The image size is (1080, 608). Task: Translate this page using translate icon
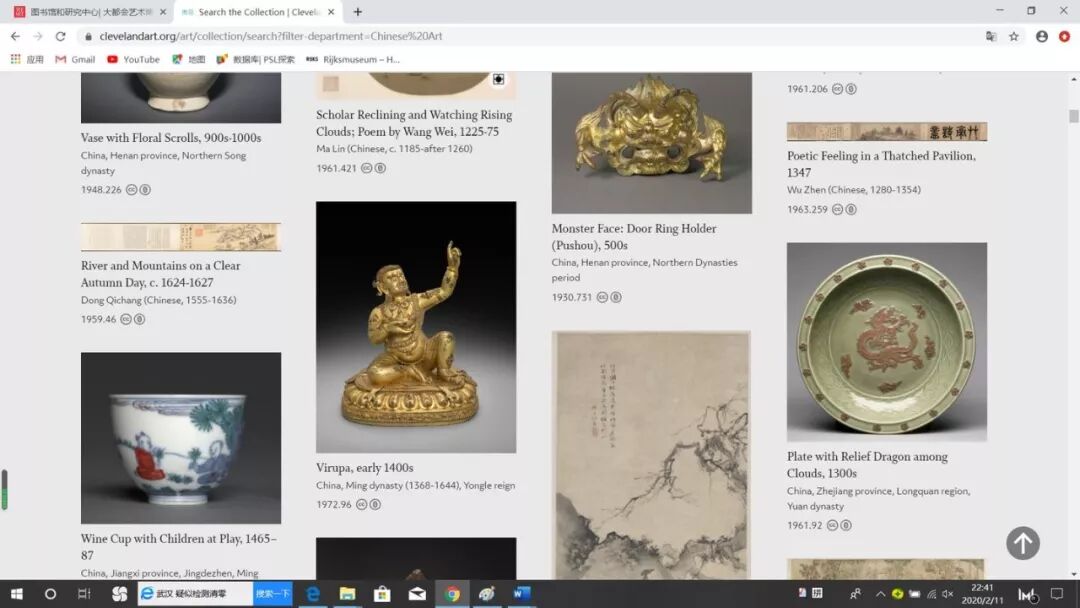tap(991, 36)
